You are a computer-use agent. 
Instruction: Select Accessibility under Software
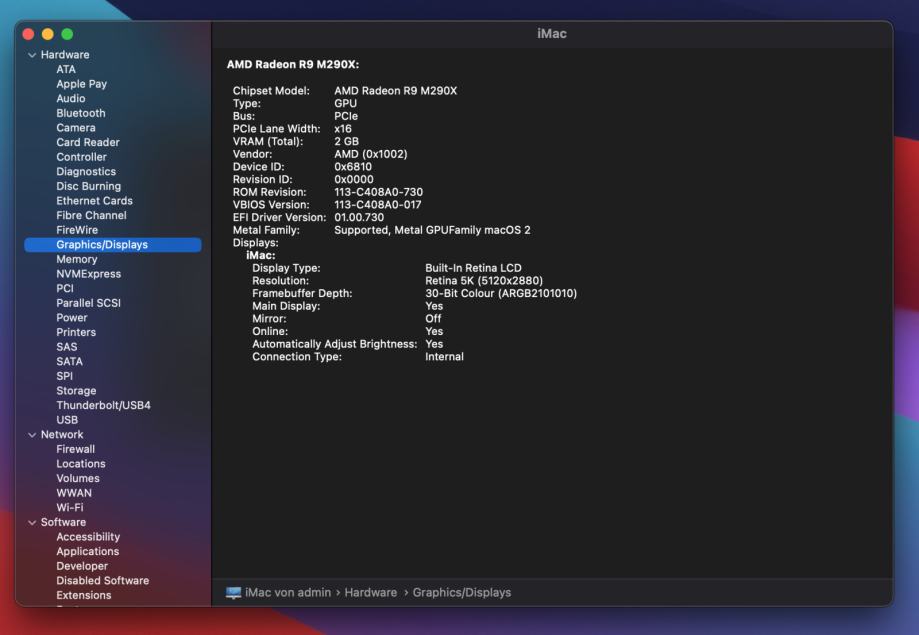(88, 537)
